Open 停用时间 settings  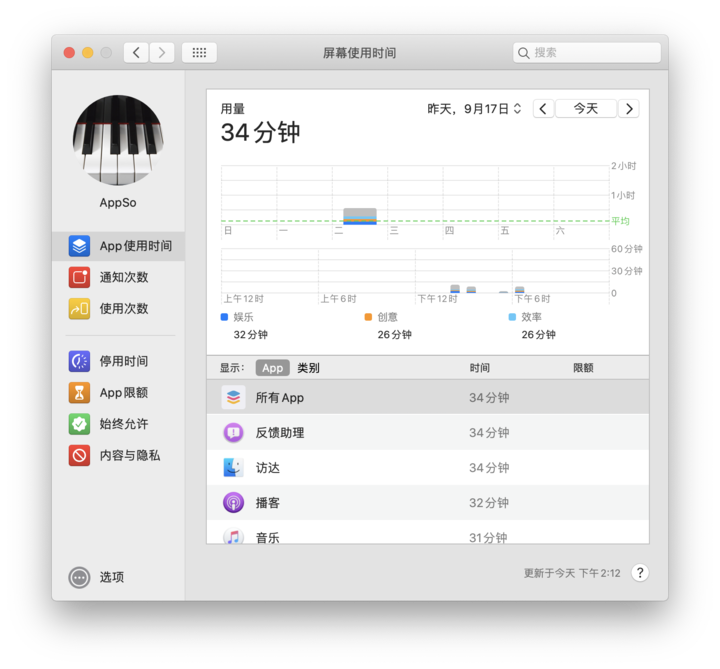(118, 361)
